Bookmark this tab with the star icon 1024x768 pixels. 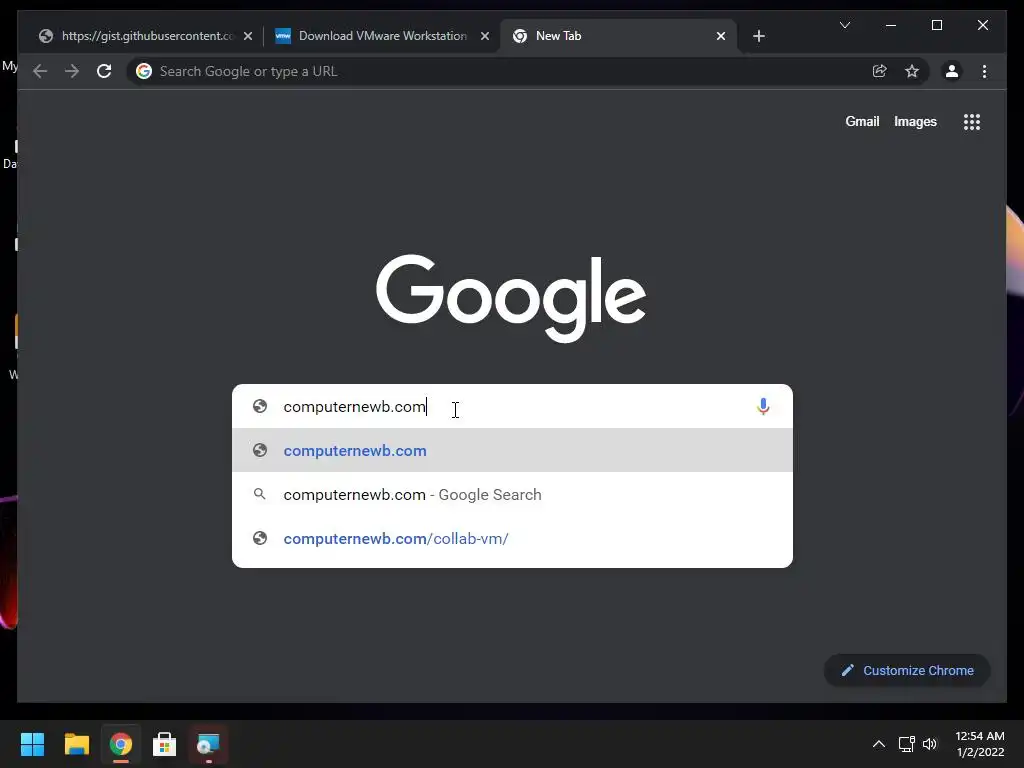tap(912, 71)
